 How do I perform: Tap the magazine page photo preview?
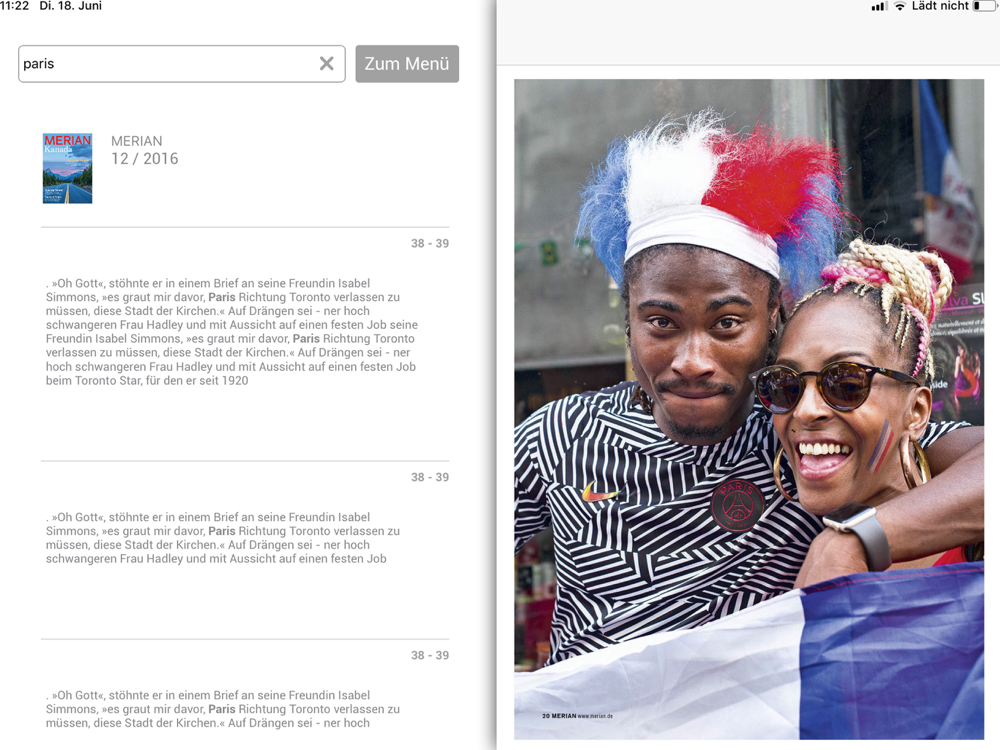click(749, 409)
